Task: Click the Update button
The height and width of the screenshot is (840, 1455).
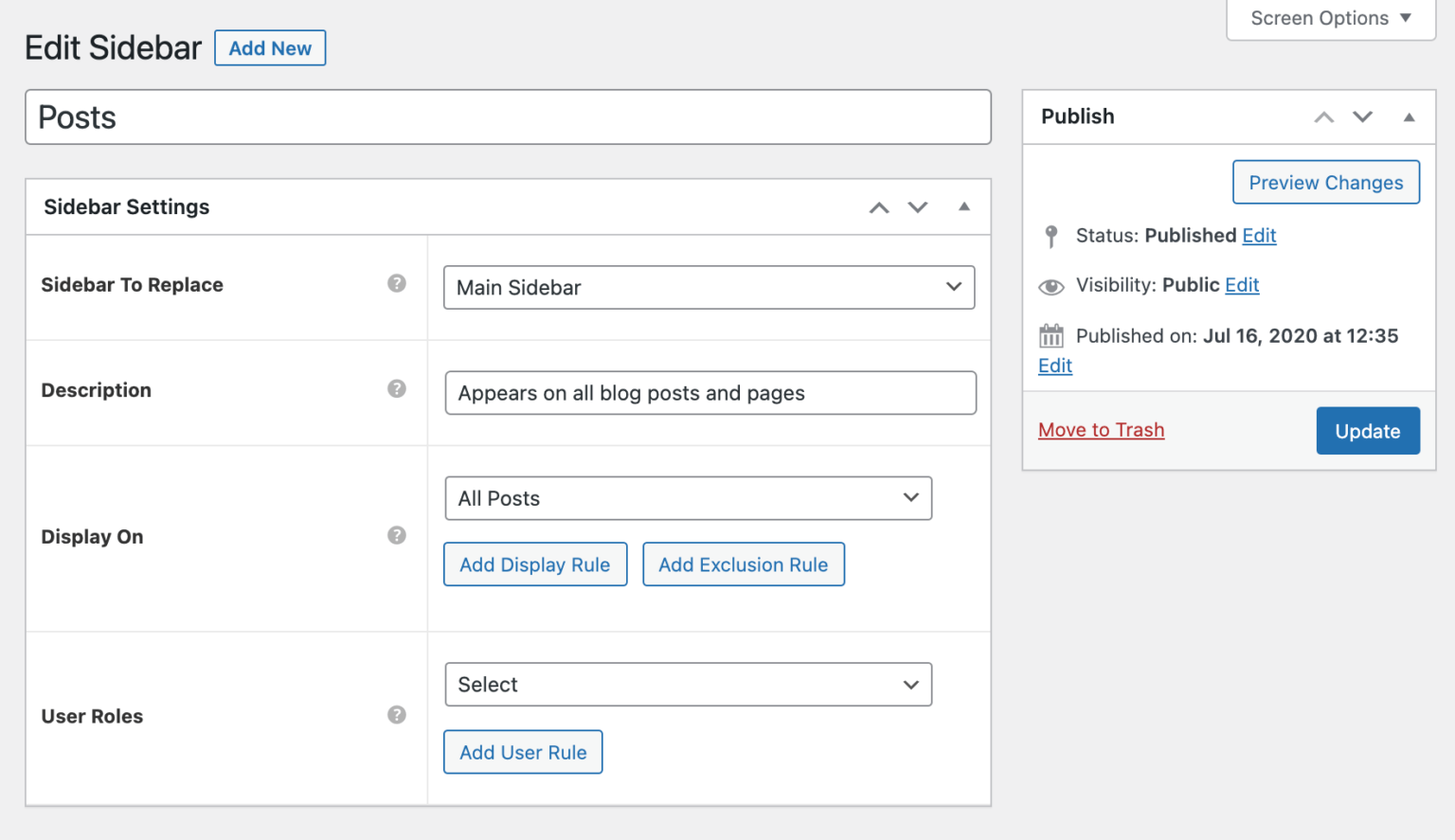Action: 1367,430
